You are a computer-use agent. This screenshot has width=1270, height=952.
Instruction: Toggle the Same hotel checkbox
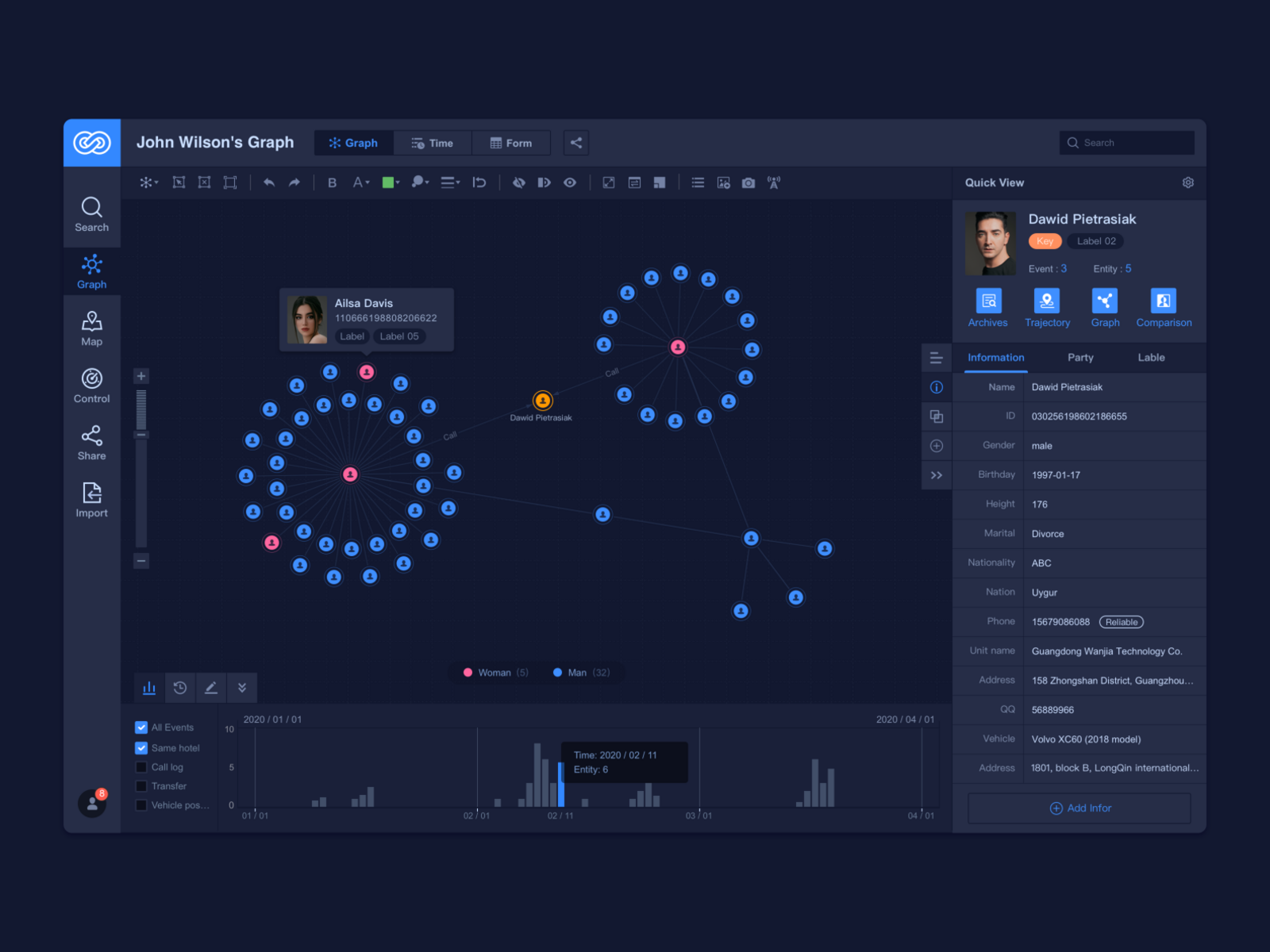(x=141, y=748)
